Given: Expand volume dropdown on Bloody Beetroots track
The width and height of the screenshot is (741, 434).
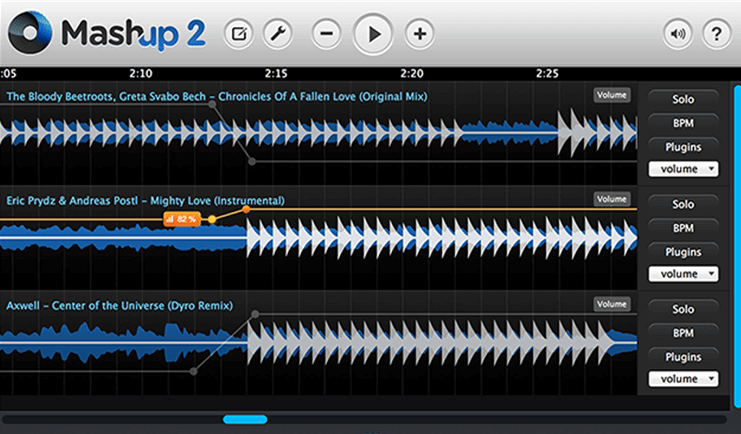Looking at the screenshot, I should click(683, 169).
